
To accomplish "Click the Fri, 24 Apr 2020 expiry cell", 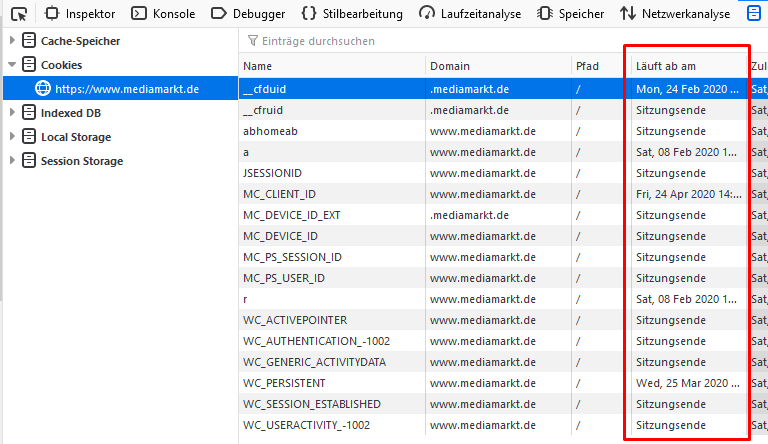I will point(688,195).
